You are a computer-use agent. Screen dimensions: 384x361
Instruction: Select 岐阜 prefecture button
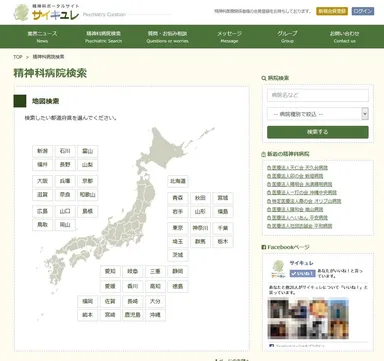(x=133, y=271)
